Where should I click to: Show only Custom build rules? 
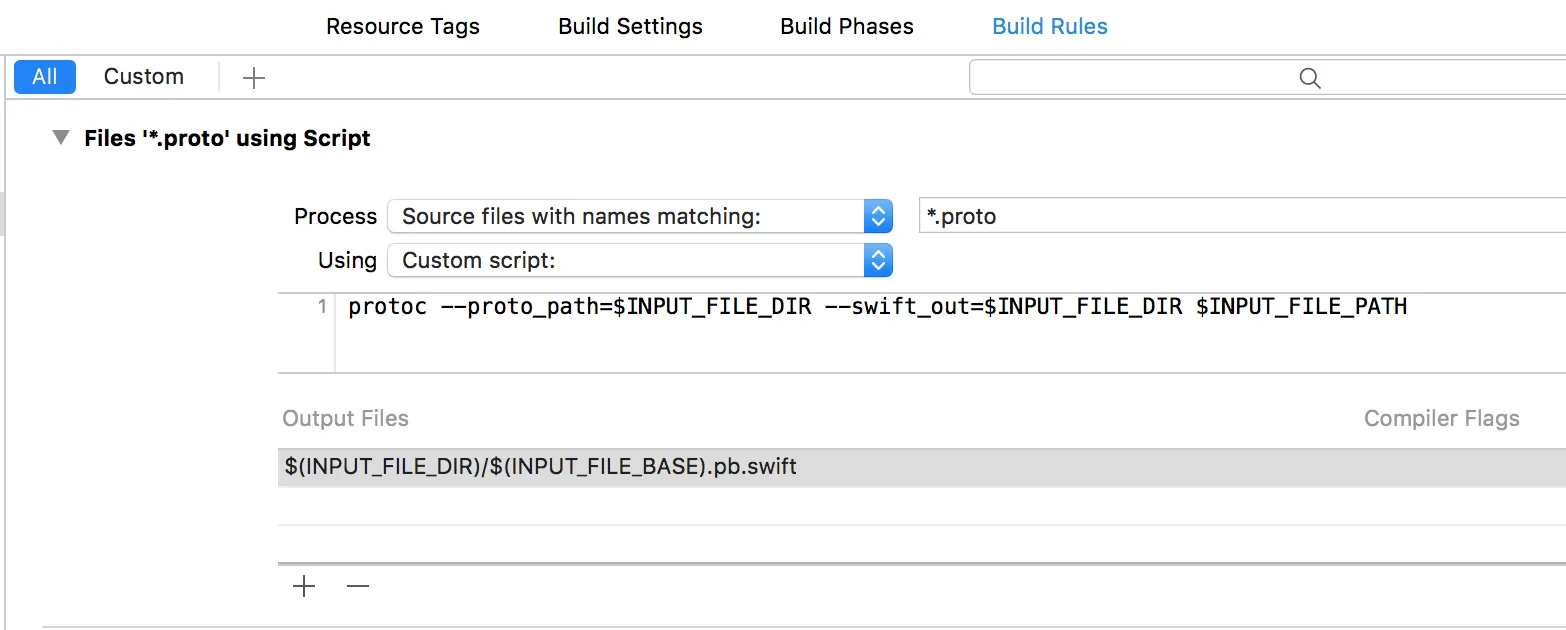144,77
